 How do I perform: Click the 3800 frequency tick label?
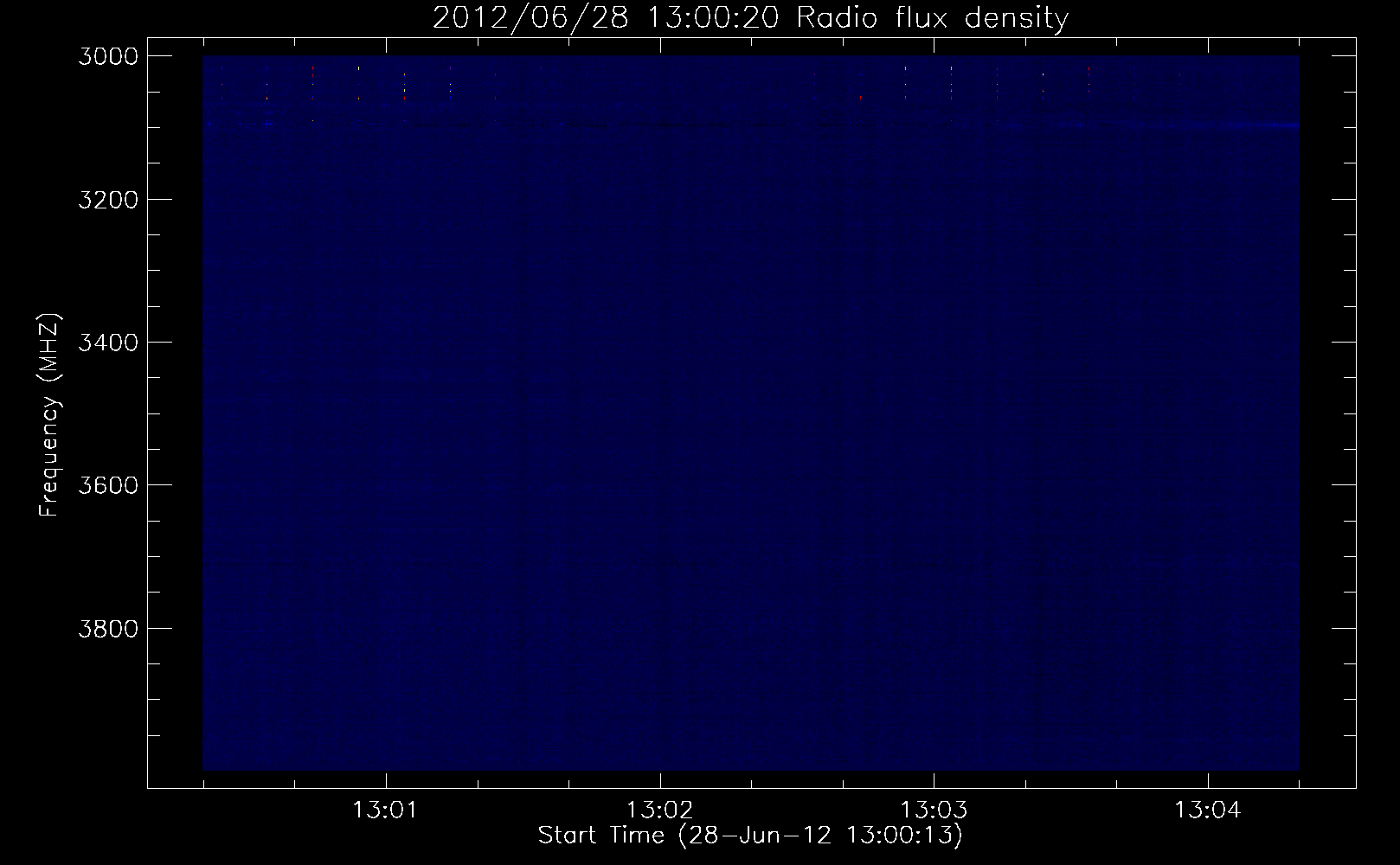coord(108,627)
